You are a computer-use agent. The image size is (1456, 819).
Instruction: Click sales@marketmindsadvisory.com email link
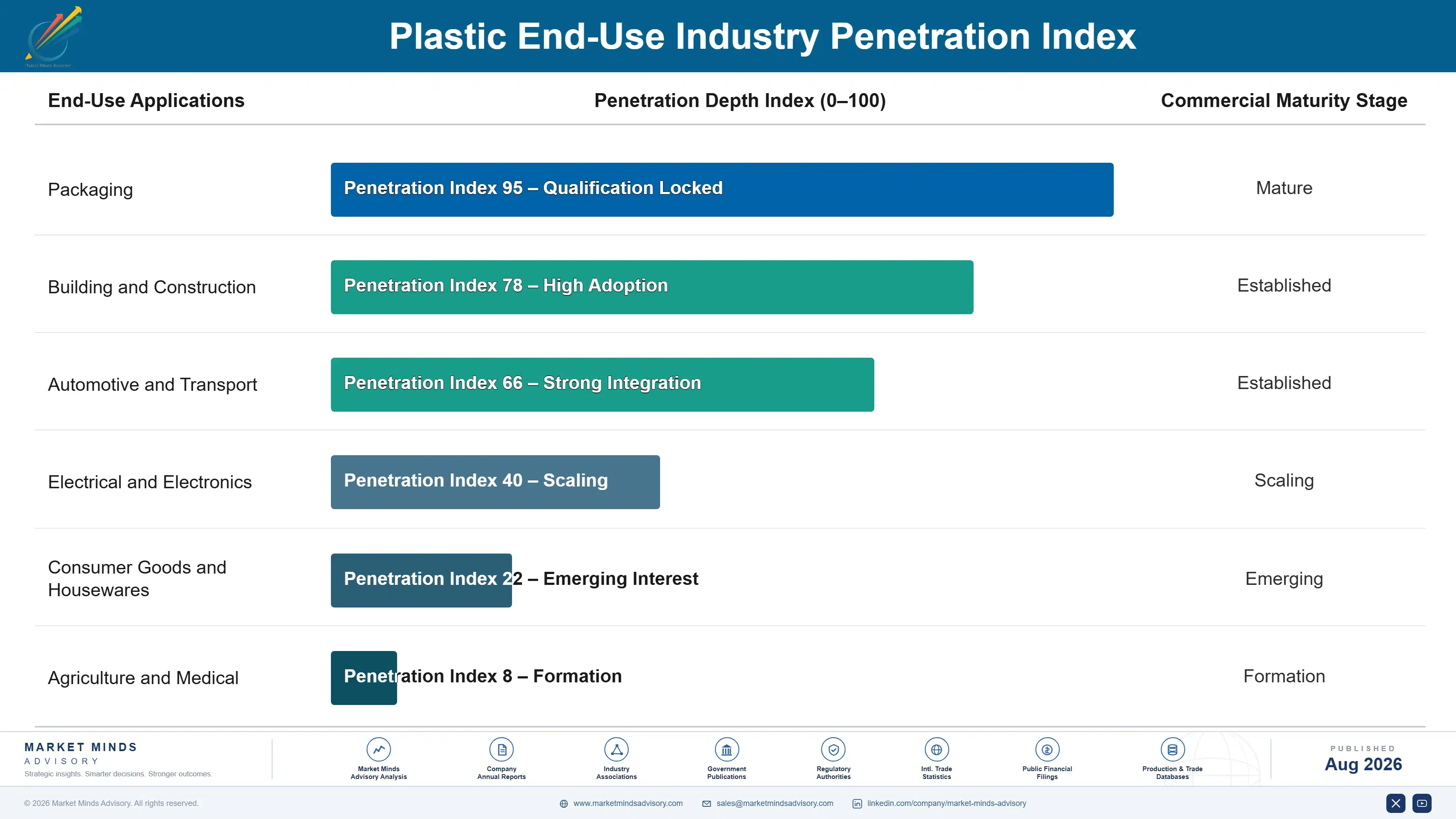[775, 803]
